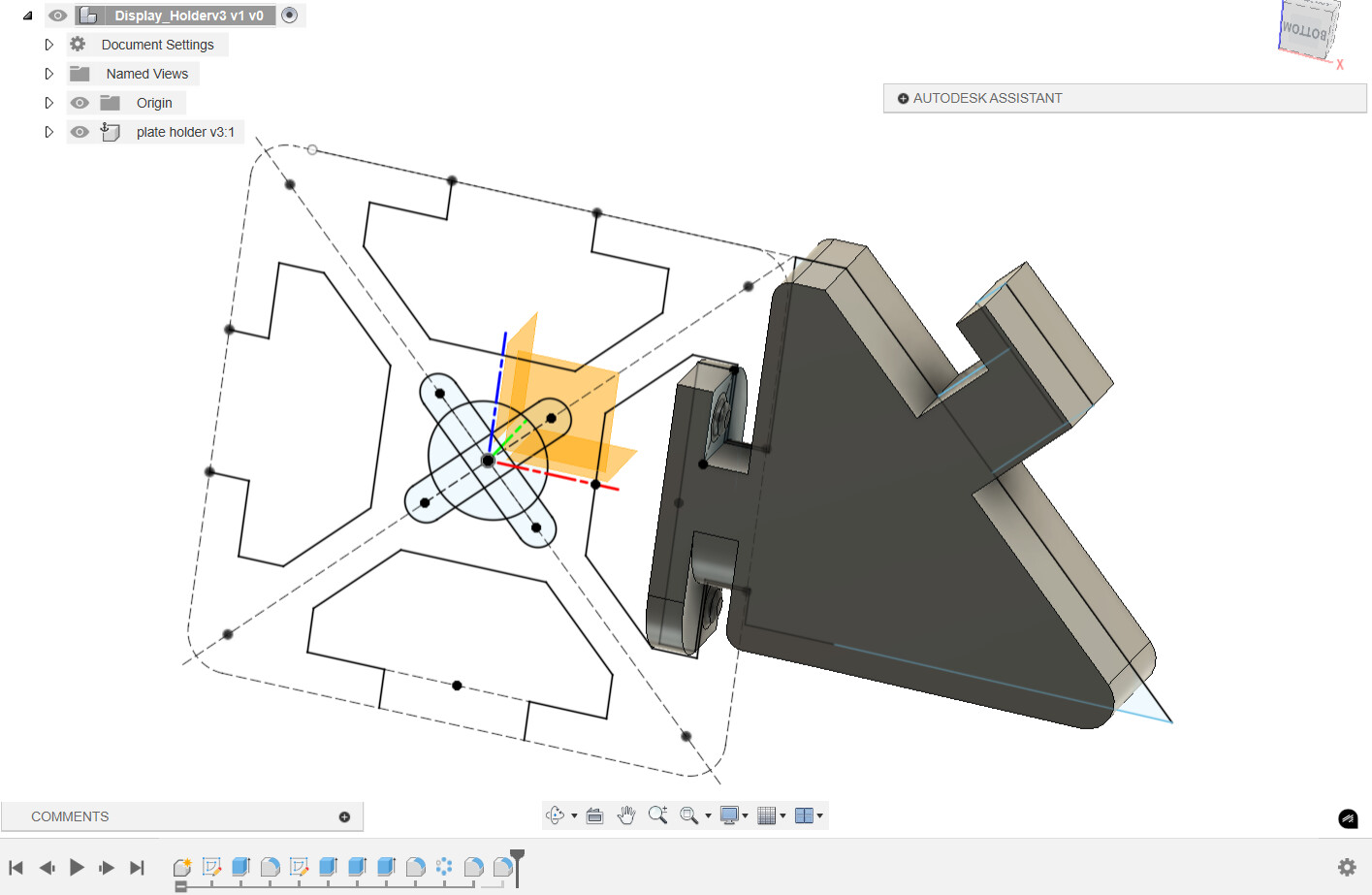Select the first extrude feature in timeline
Viewport: 1372px width, 895px height.
(x=240, y=867)
